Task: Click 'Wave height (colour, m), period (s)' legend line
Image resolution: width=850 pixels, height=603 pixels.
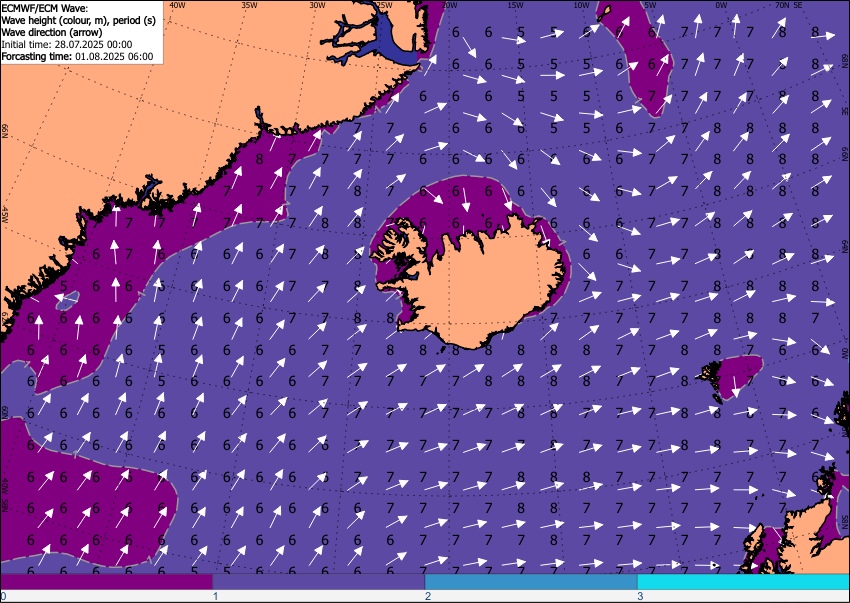Action: (x=79, y=20)
